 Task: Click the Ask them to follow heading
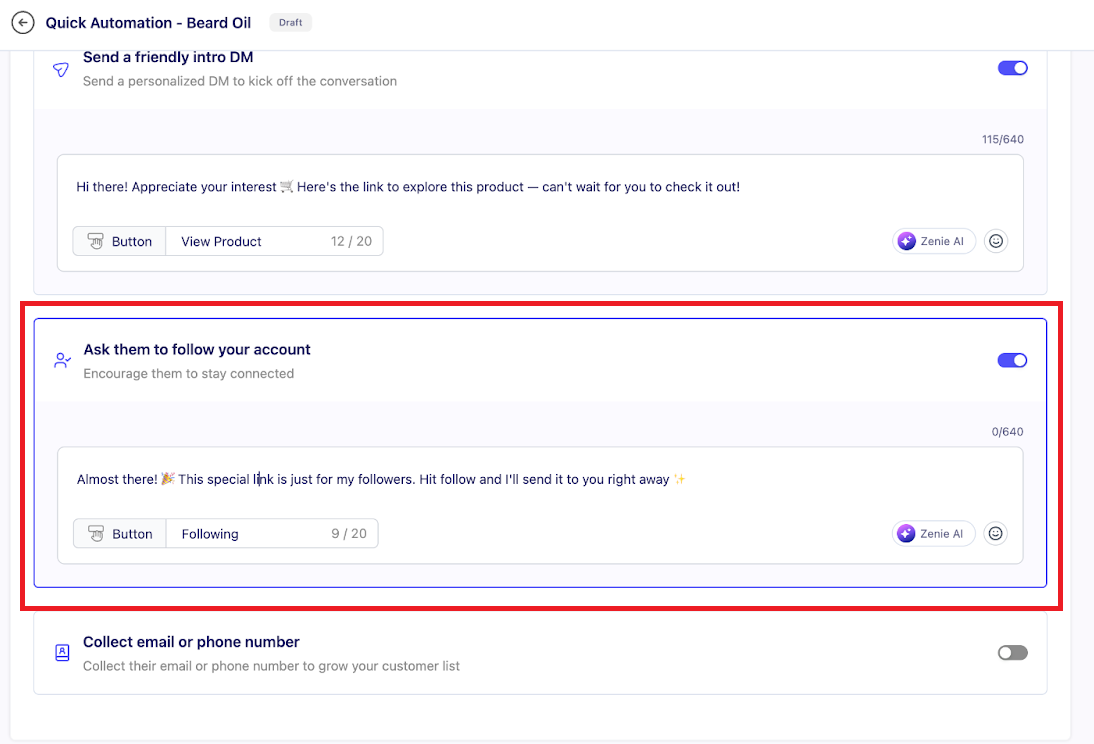pyautogui.click(x=197, y=350)
